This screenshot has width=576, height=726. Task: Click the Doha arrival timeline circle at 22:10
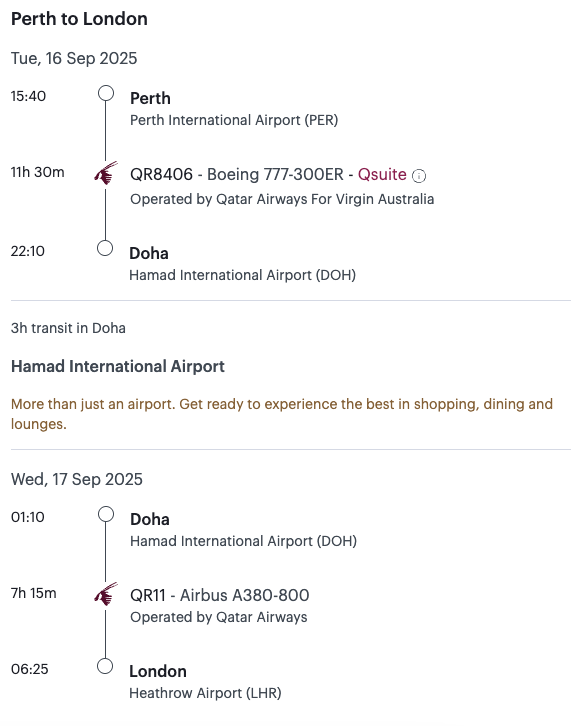click(105, 248)
